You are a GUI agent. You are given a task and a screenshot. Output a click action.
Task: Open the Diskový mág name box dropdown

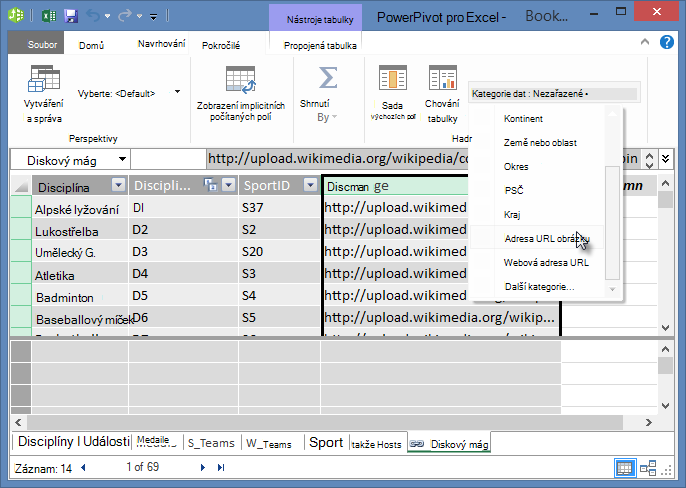(x=122, y=159)
